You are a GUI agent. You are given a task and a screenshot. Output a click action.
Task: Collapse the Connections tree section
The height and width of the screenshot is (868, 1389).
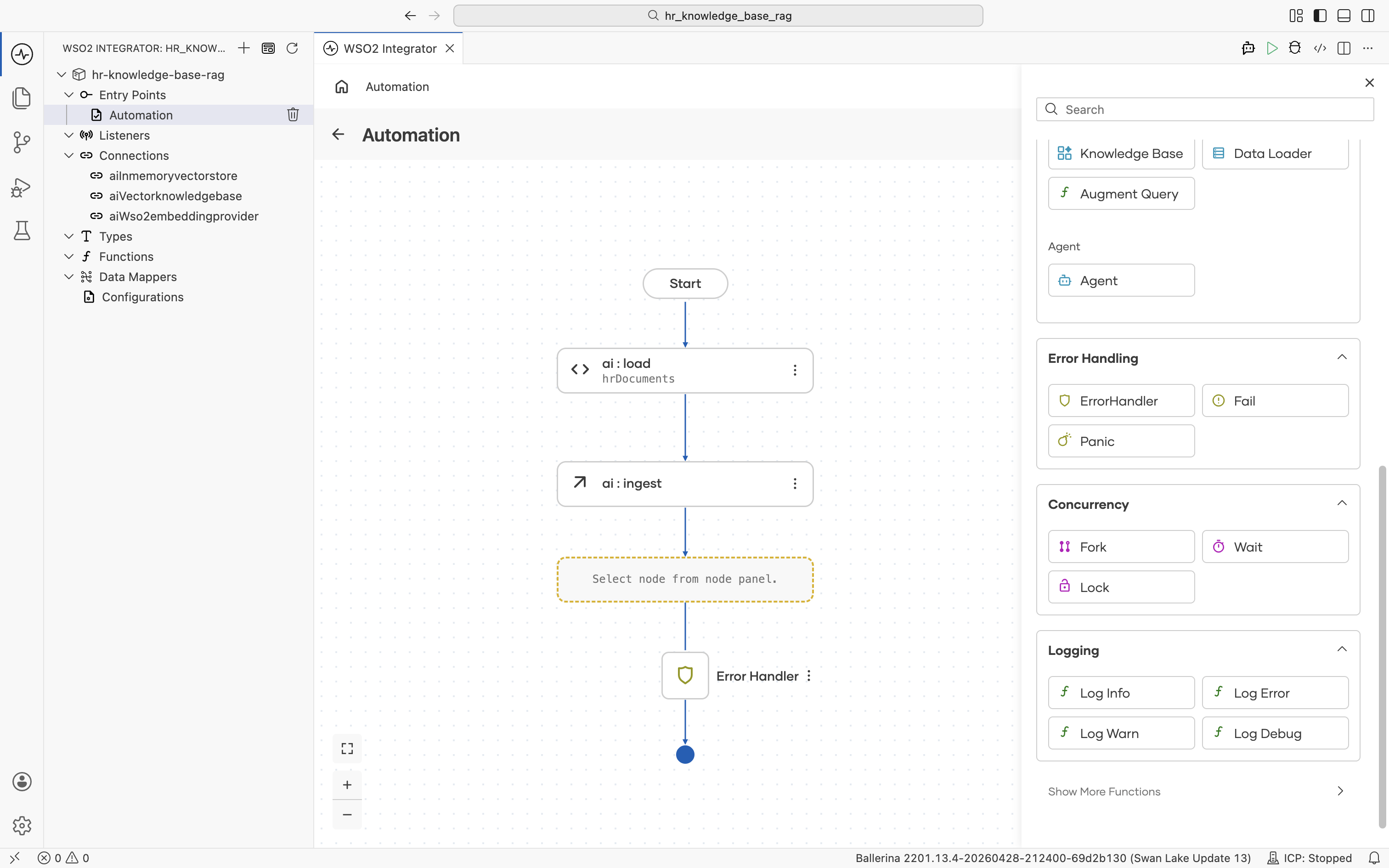coord(69,155)
